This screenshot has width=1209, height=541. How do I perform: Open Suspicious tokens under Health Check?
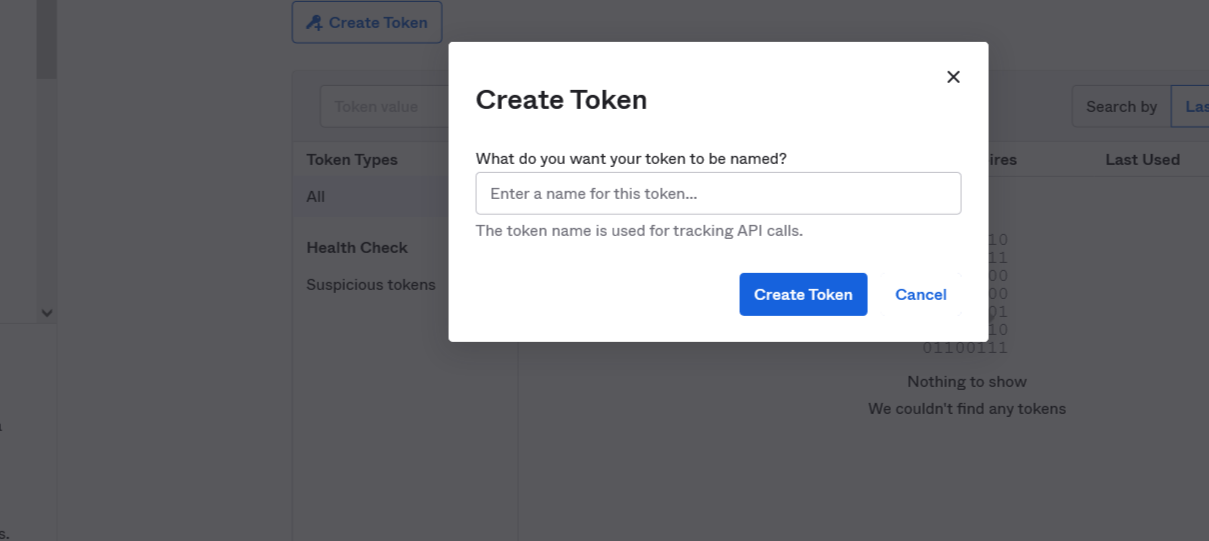tap(371, 284)
